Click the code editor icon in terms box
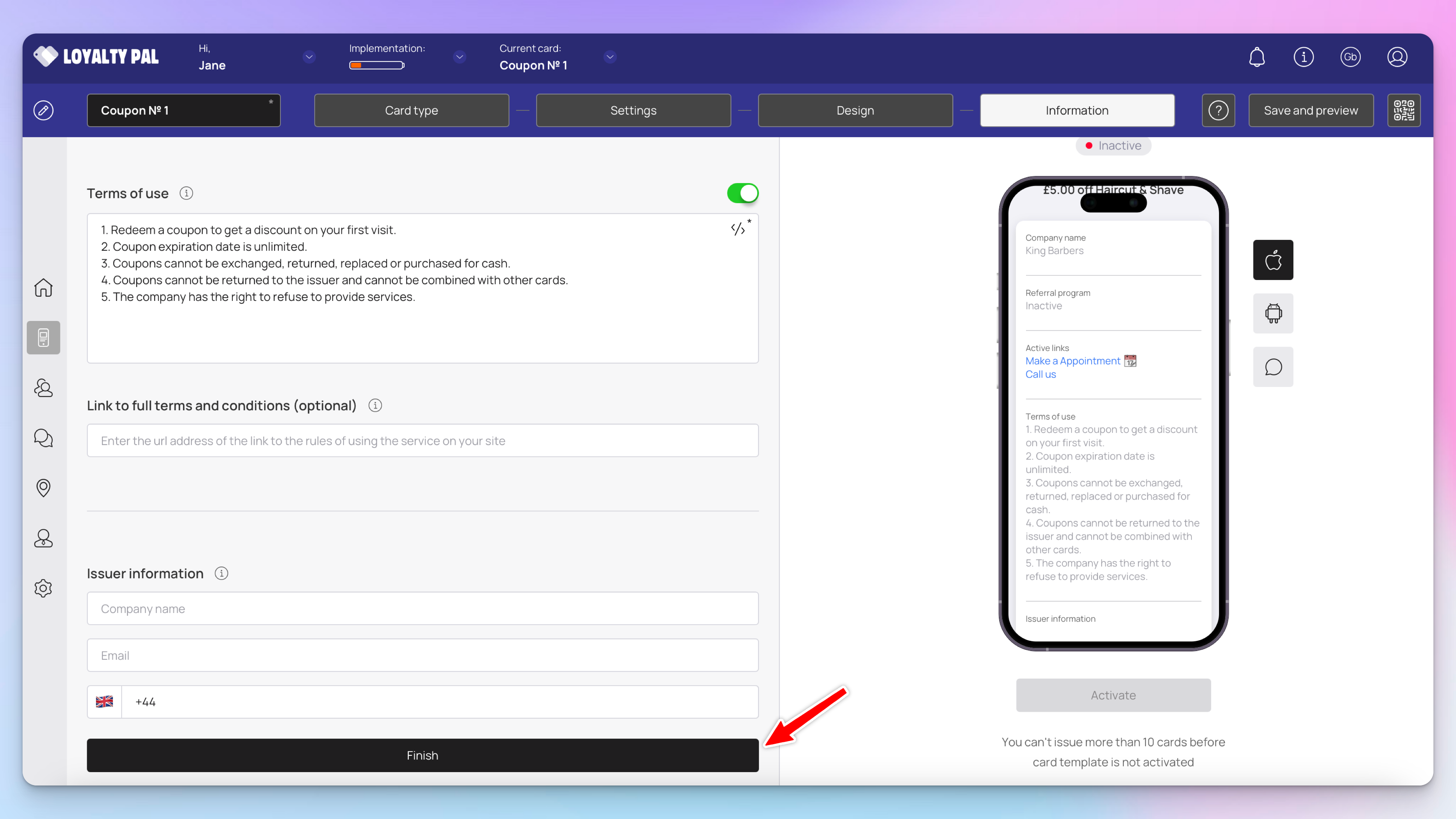1456x819 pixels. click(738, 229)
